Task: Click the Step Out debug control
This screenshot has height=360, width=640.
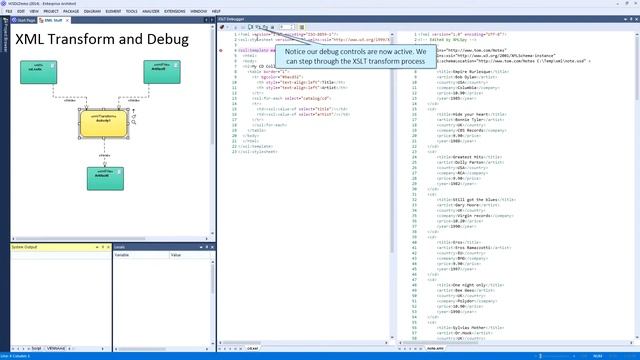Action: coord(265,27)
